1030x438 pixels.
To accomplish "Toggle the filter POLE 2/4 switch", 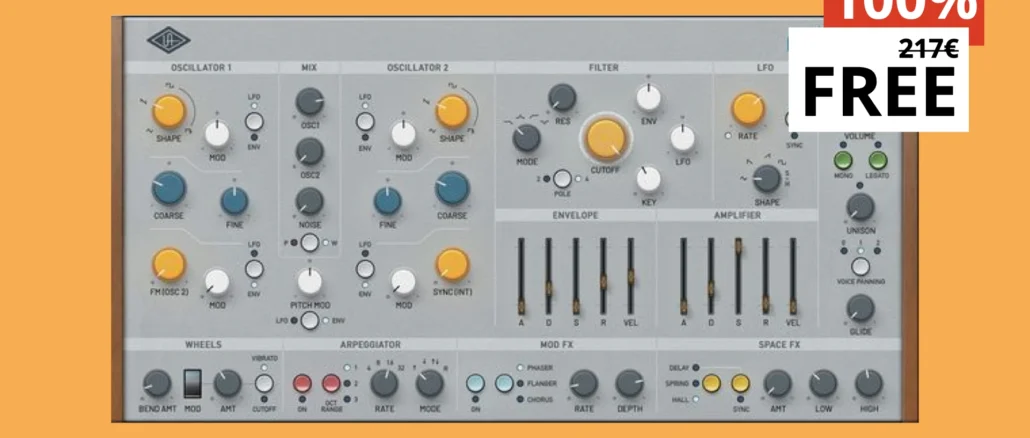I will pyautogui.click(x=562, y=179).
